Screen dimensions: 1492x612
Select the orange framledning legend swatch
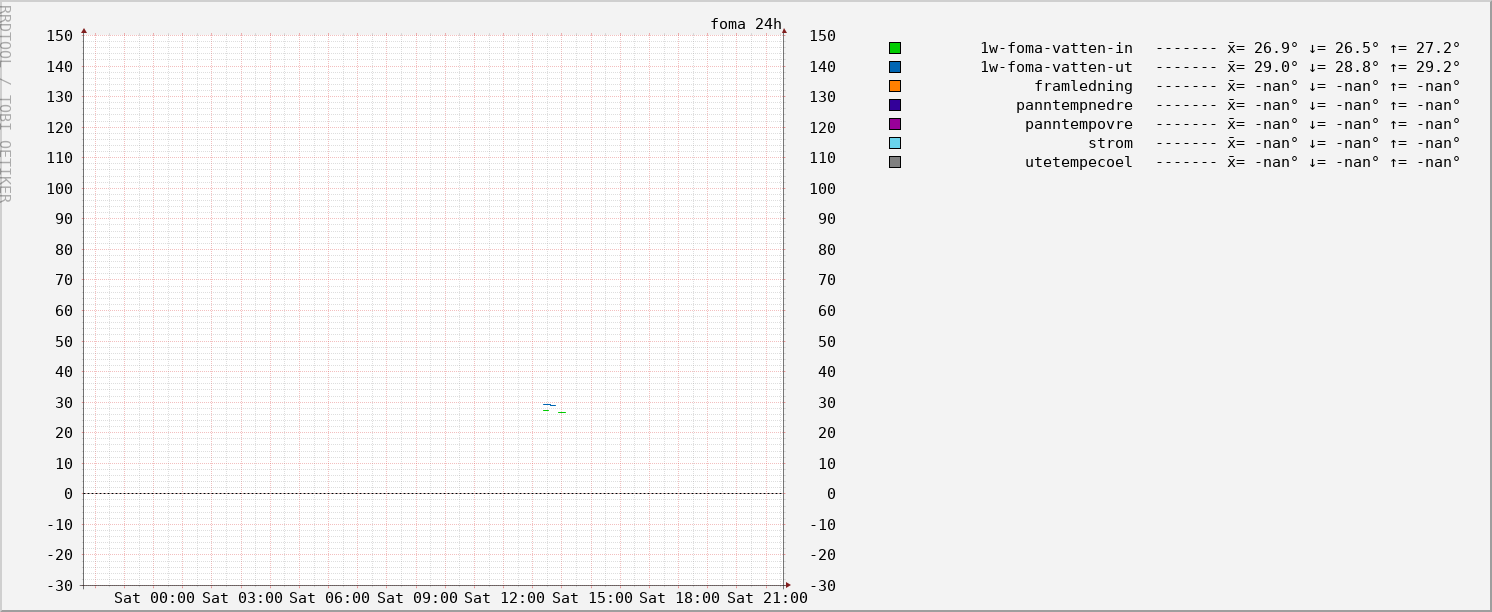(895, 86)
